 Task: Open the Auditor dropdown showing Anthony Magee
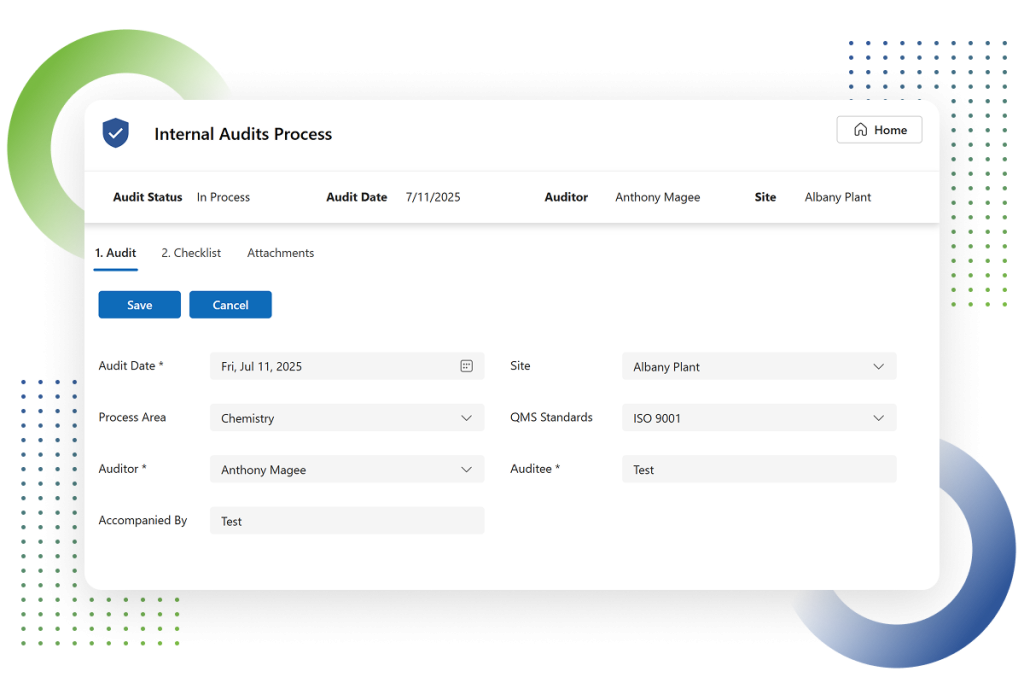tap(346, 470)
